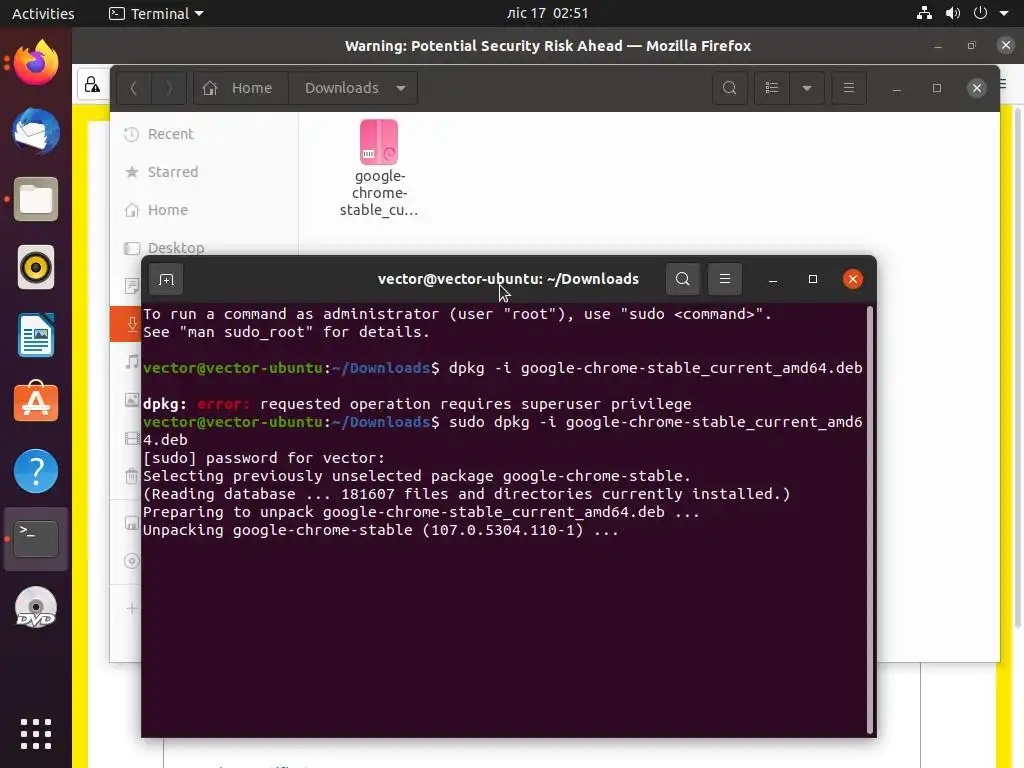Open search in the Terminal header
Screen dimensions: 1024x768
coord(682,280)
